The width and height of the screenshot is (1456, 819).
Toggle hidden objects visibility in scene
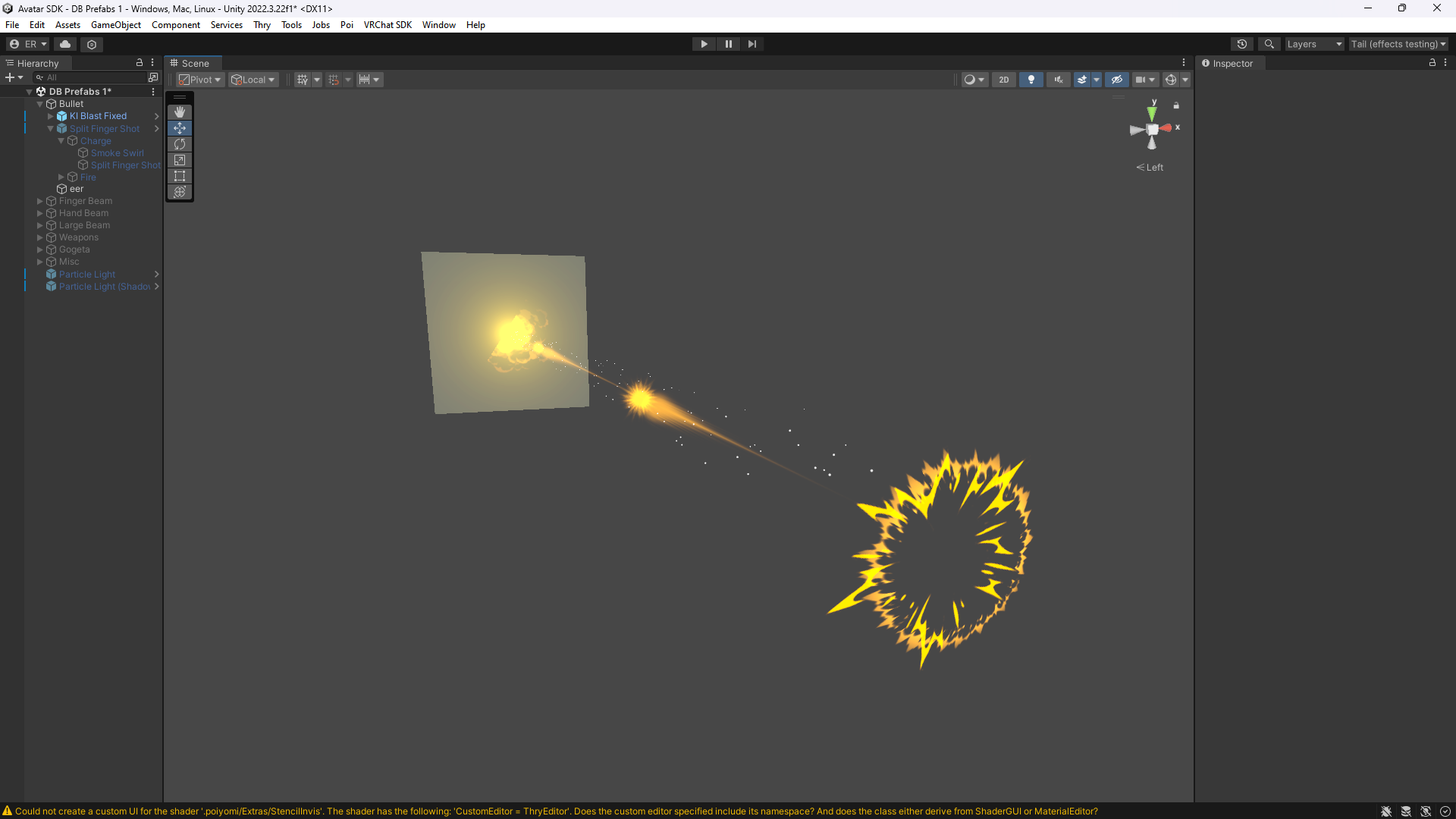(x=1116, y=80)
